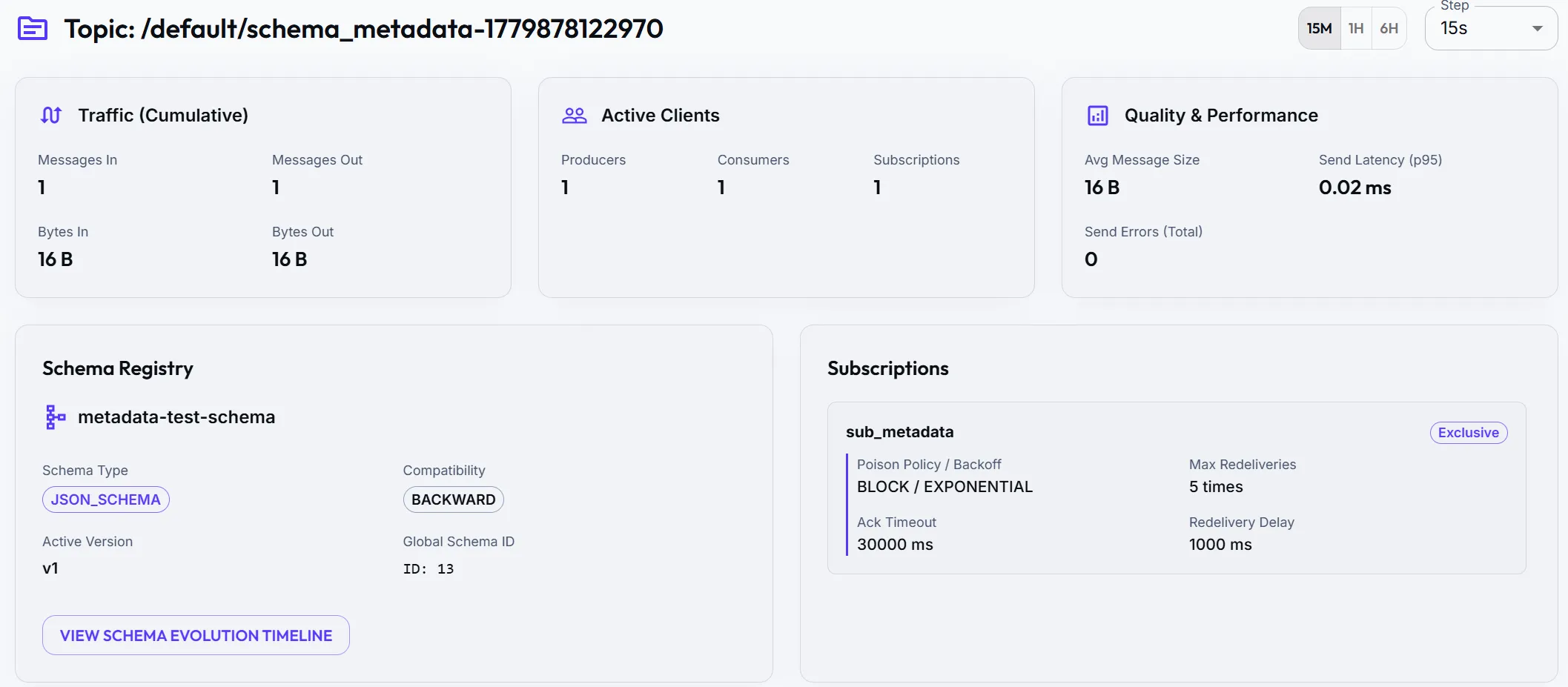Click the Global Schema ID value ID: 13
1568x687 pixels.
(x=429, y=569)
